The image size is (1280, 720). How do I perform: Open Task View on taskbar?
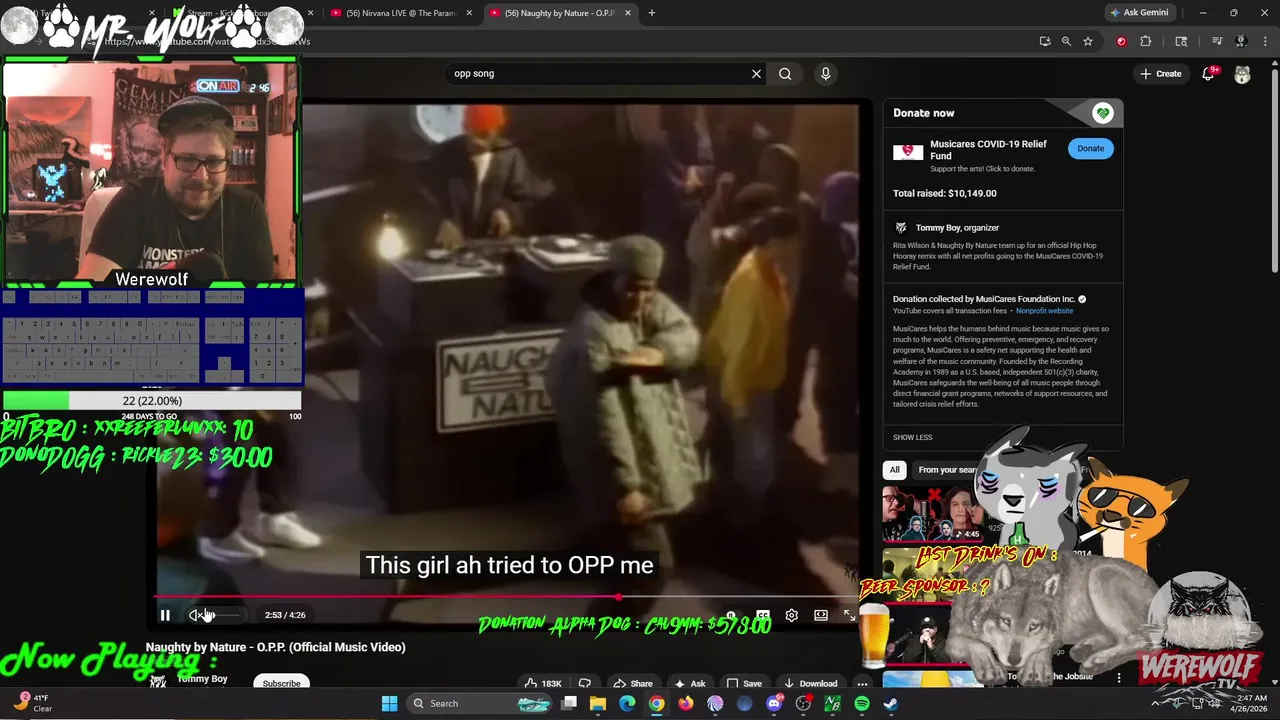(569, 704)
